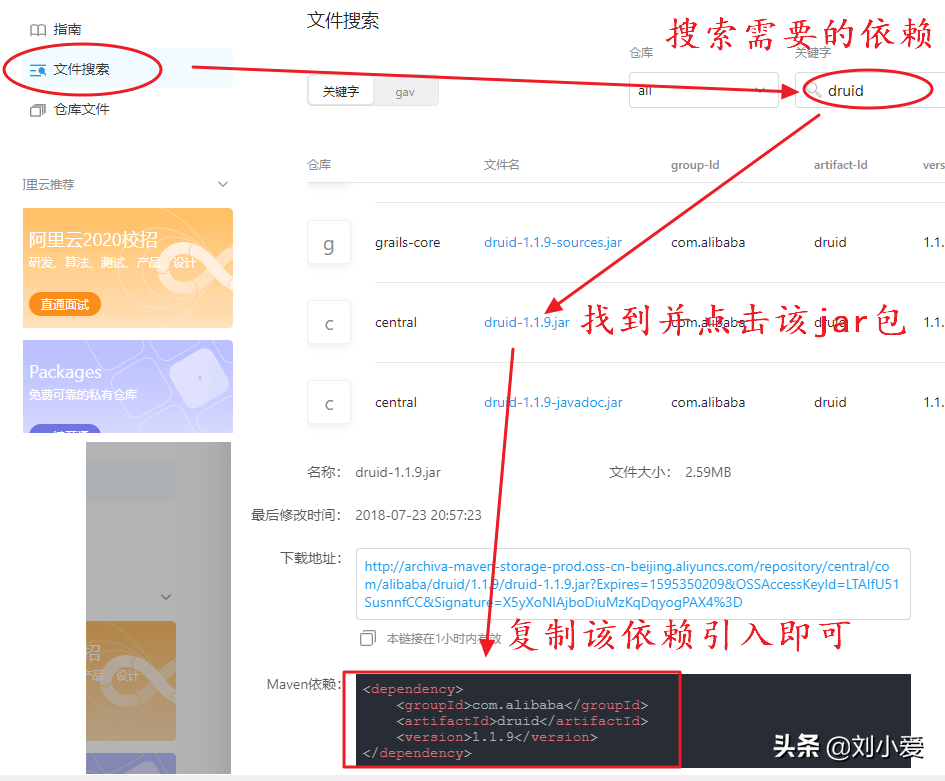Screen dimensions: 945x781
Task: Click the 仓库文件 sidebar icon
Action: coord(37,109)
